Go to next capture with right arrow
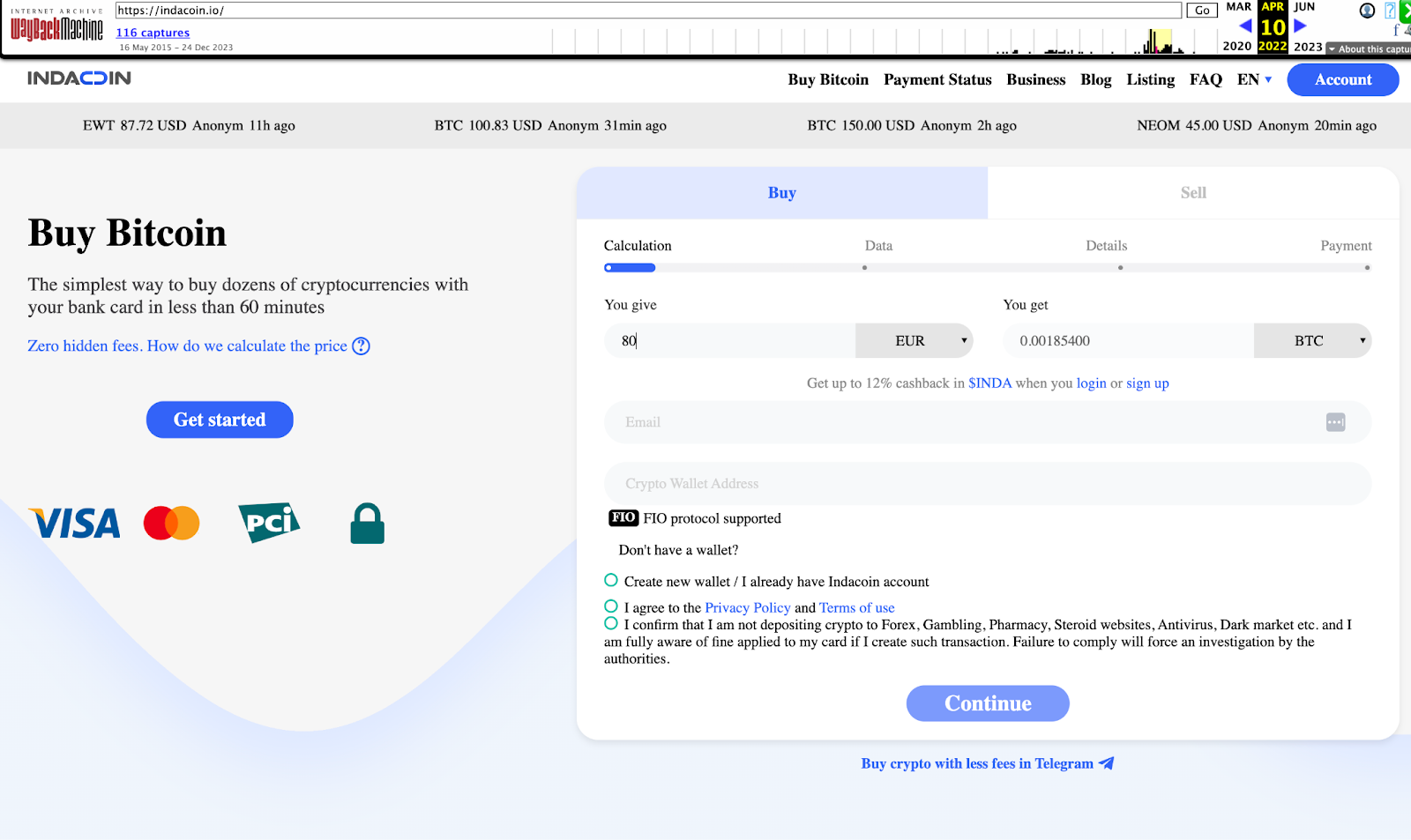 coord(1299,26)
